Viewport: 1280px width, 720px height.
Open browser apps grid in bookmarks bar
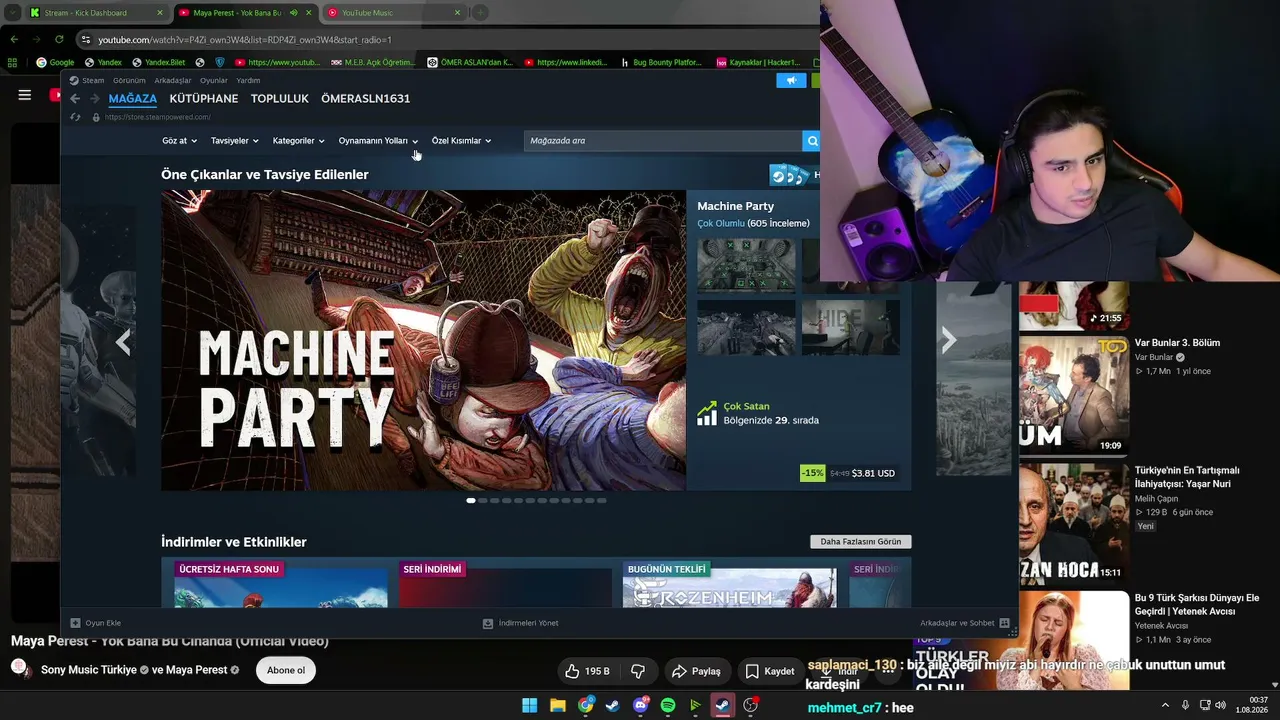(12, 62)
